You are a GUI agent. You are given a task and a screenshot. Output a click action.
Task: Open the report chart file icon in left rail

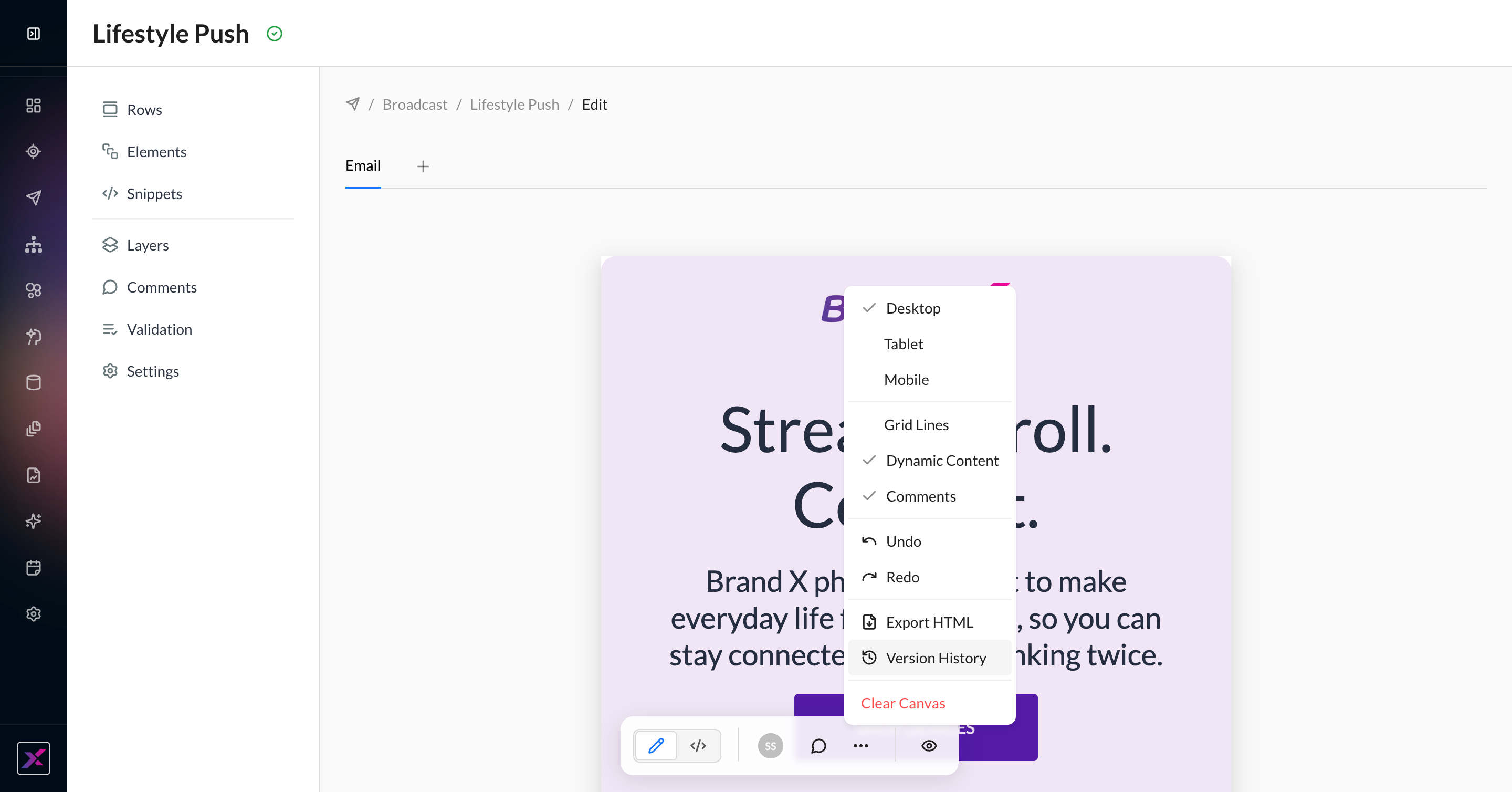click(34, 475)
